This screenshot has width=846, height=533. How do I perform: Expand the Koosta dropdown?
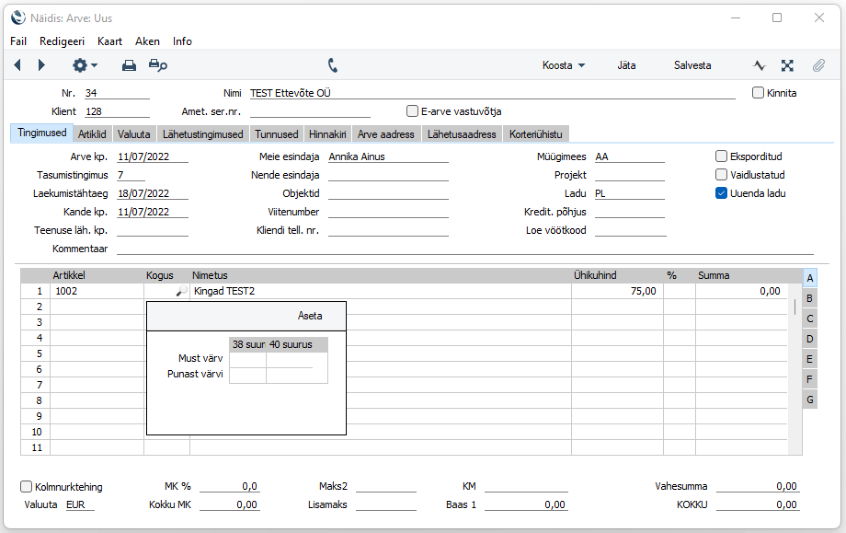[x=563, y=65]
